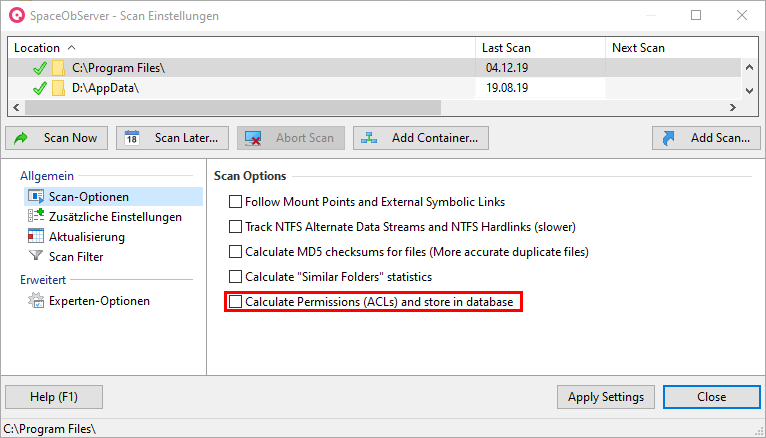Click last scan date 19.08.19
Screen dimensions: 766x438
(x=507, y=88)
